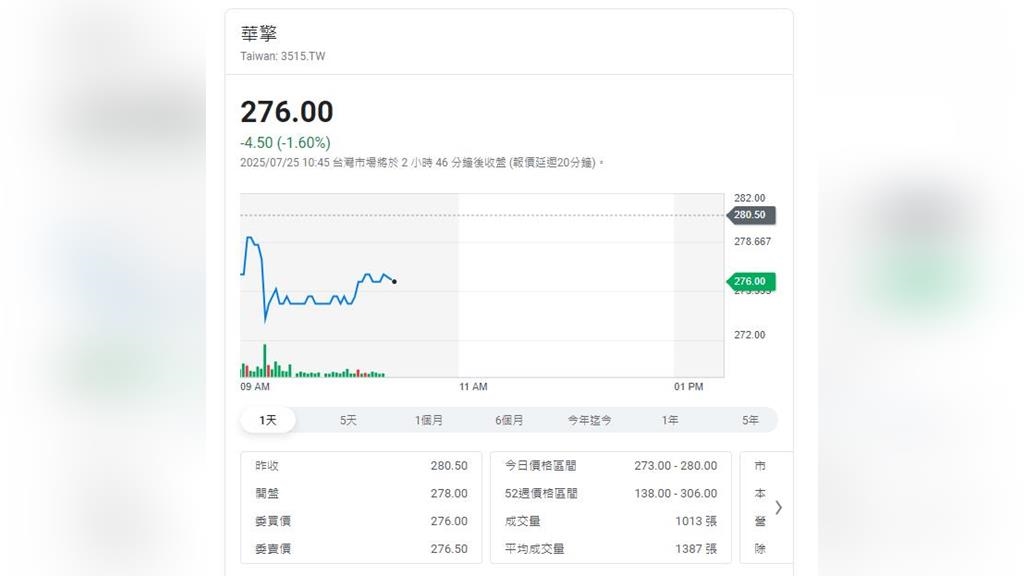This screenshot has height=576, width=1024.
Task: Select the 1天 time range tab
Action: (x=268, y=420)
